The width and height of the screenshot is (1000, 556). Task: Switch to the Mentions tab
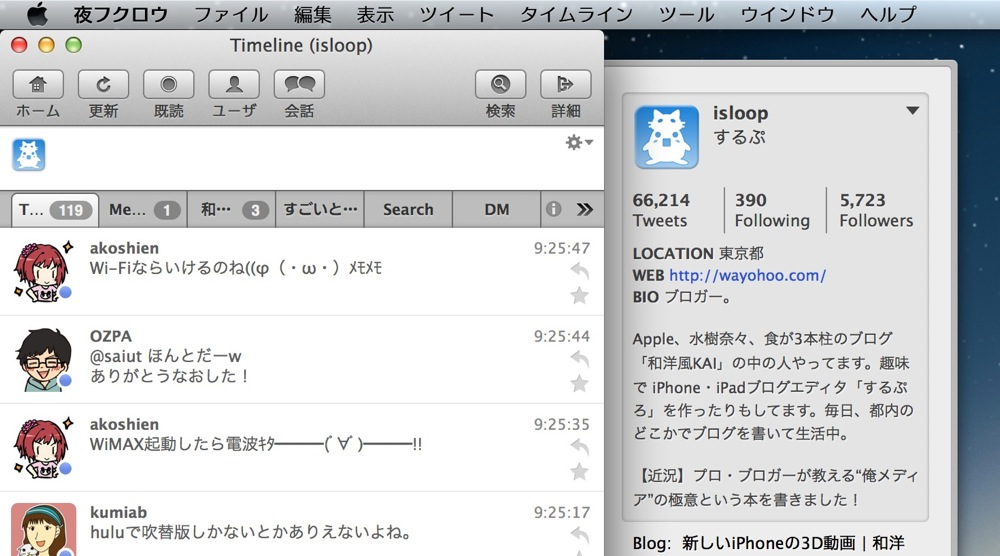pyautogui.click(x=143, y=210)
